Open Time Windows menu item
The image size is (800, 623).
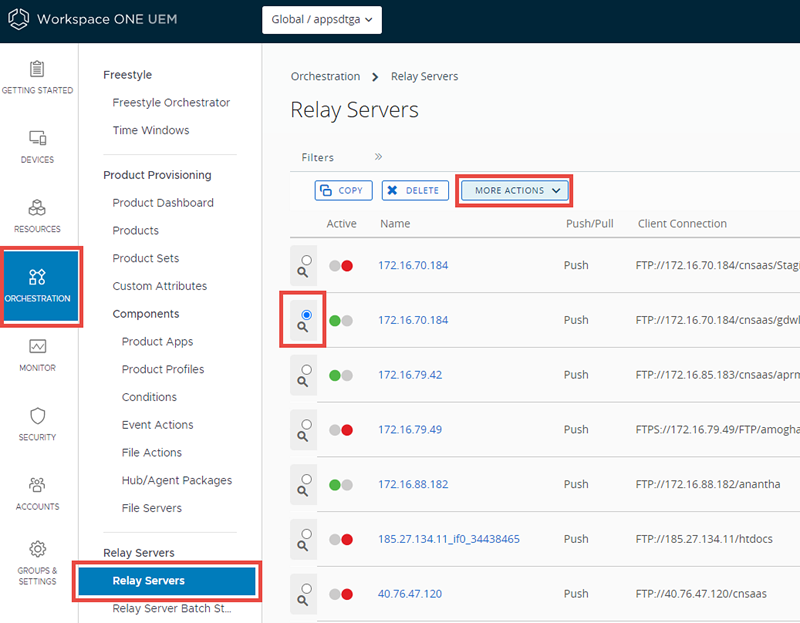coord(151,130)
